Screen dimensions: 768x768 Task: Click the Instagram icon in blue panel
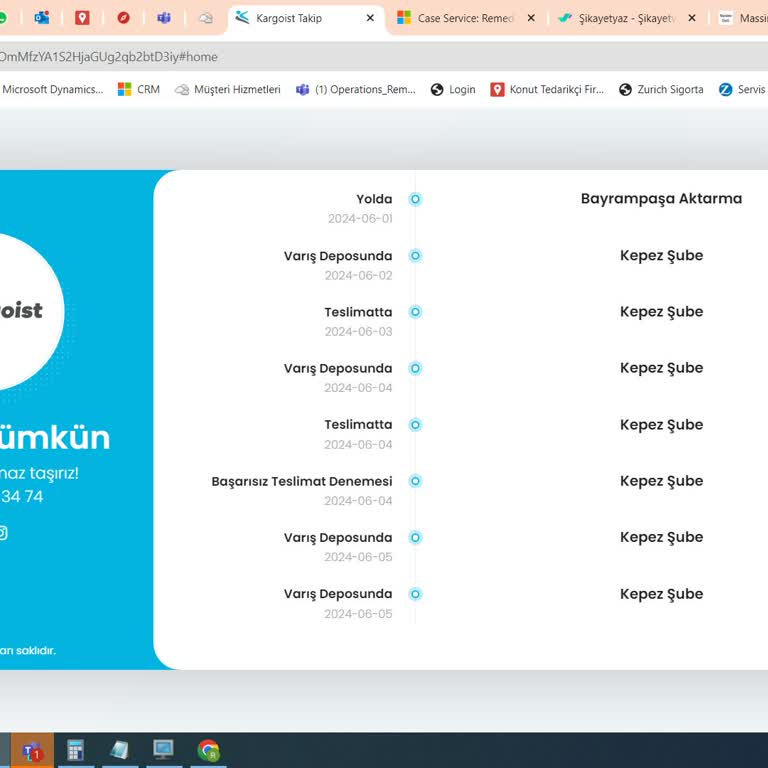pyautogui.click(x=2, y=532)
